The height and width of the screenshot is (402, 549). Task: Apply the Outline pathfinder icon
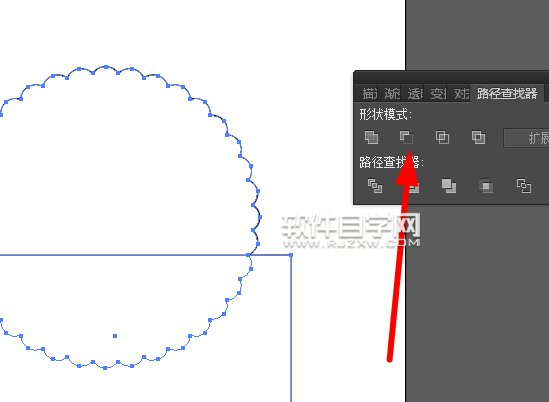tap(524, 186)
